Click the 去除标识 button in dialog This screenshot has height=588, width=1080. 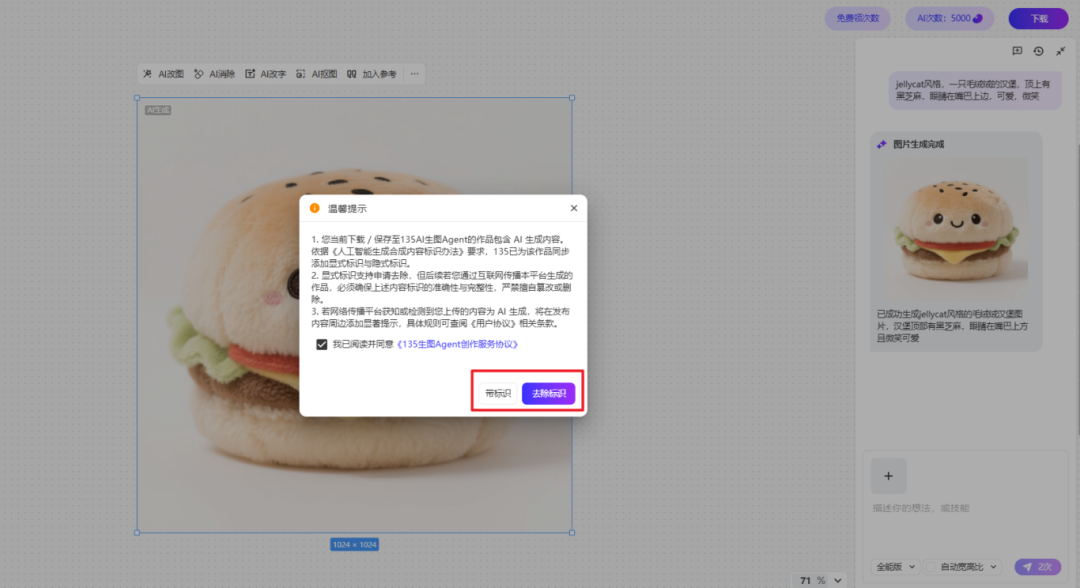548,394
